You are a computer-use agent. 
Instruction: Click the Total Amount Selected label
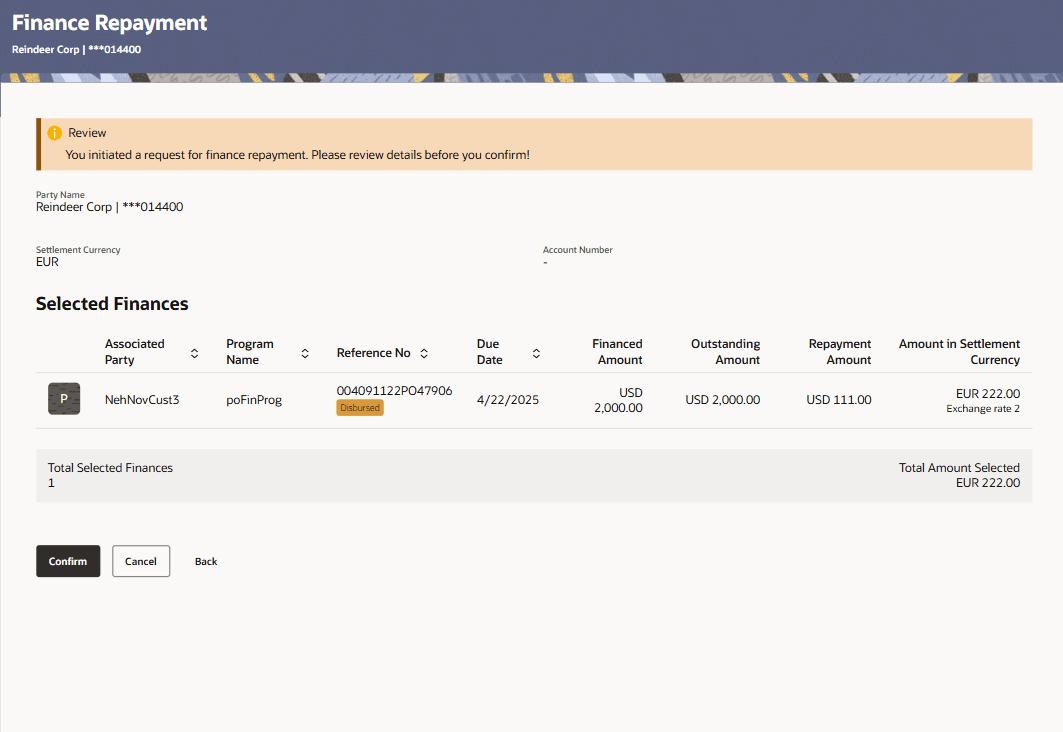[x=959, y=468]
